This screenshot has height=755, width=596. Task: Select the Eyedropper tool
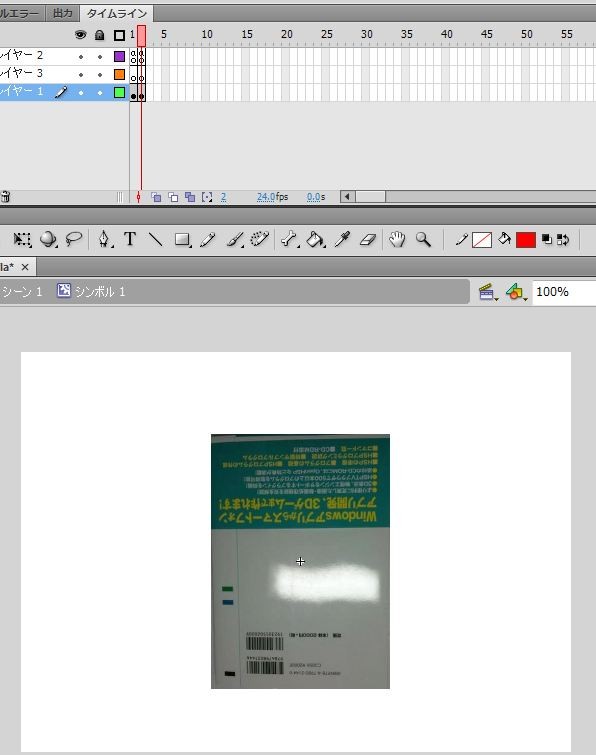point(342,239)
